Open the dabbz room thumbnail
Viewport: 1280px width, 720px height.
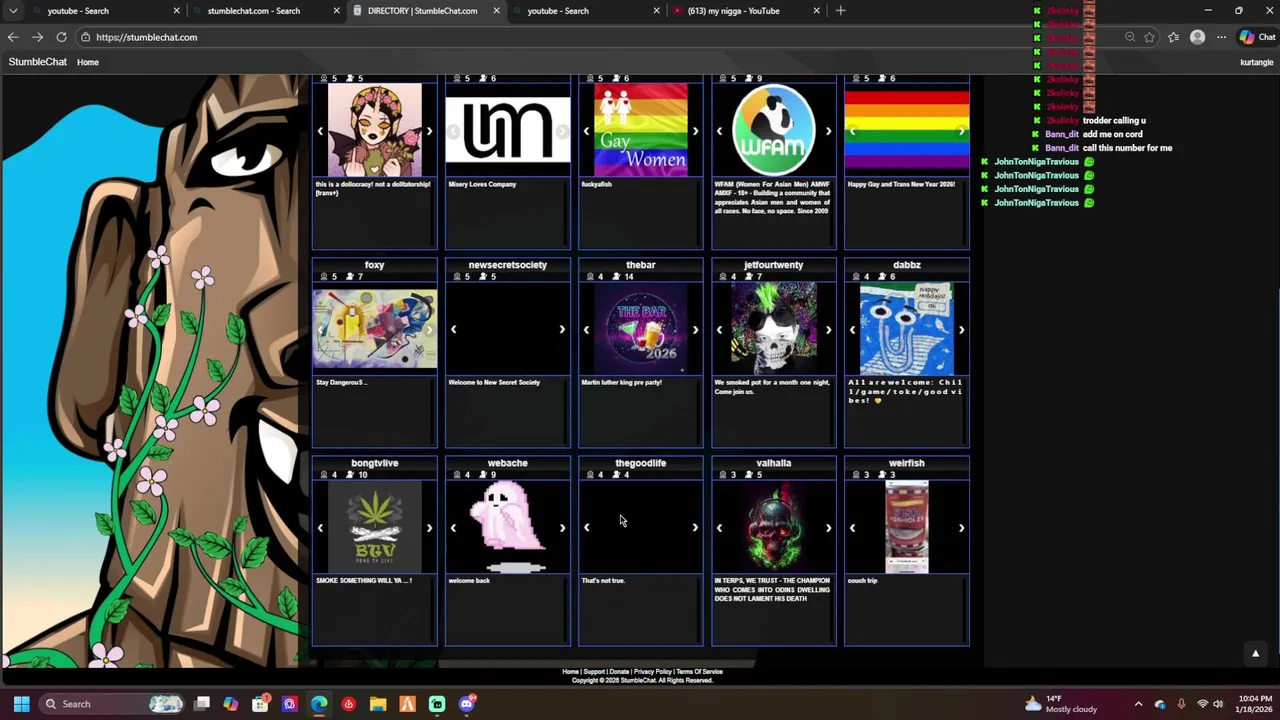907,329
